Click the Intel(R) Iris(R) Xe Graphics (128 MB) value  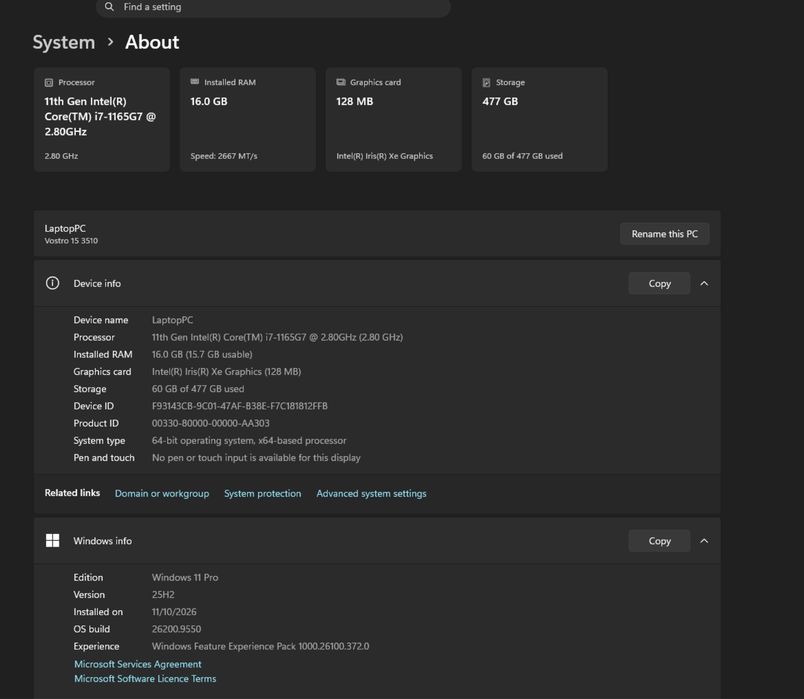click(x=226, y=372)
